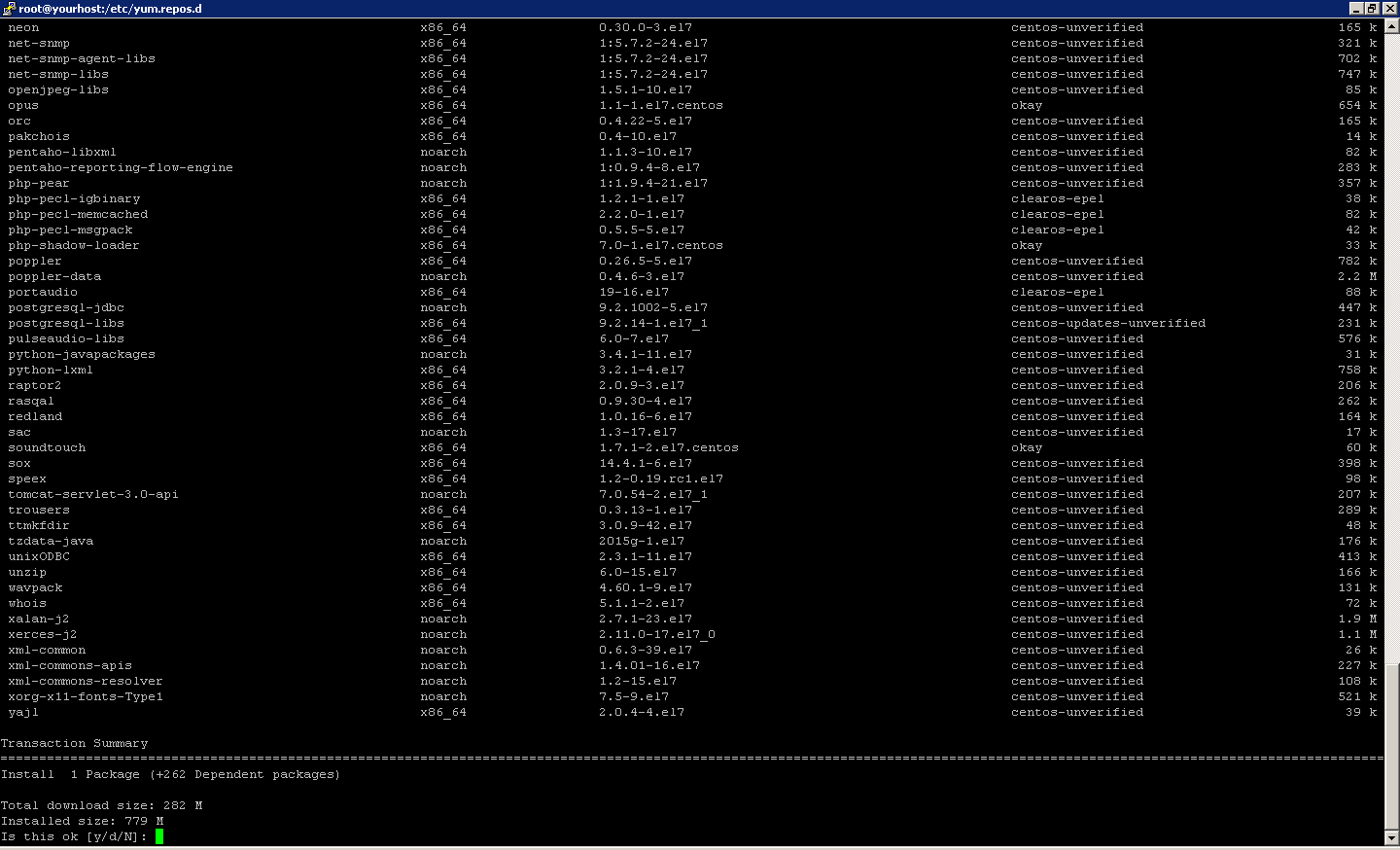Viewport: 1400px width, 850px height.
Task: Select package name pulseaudio-libs
Action: click(x=66, y=338)
